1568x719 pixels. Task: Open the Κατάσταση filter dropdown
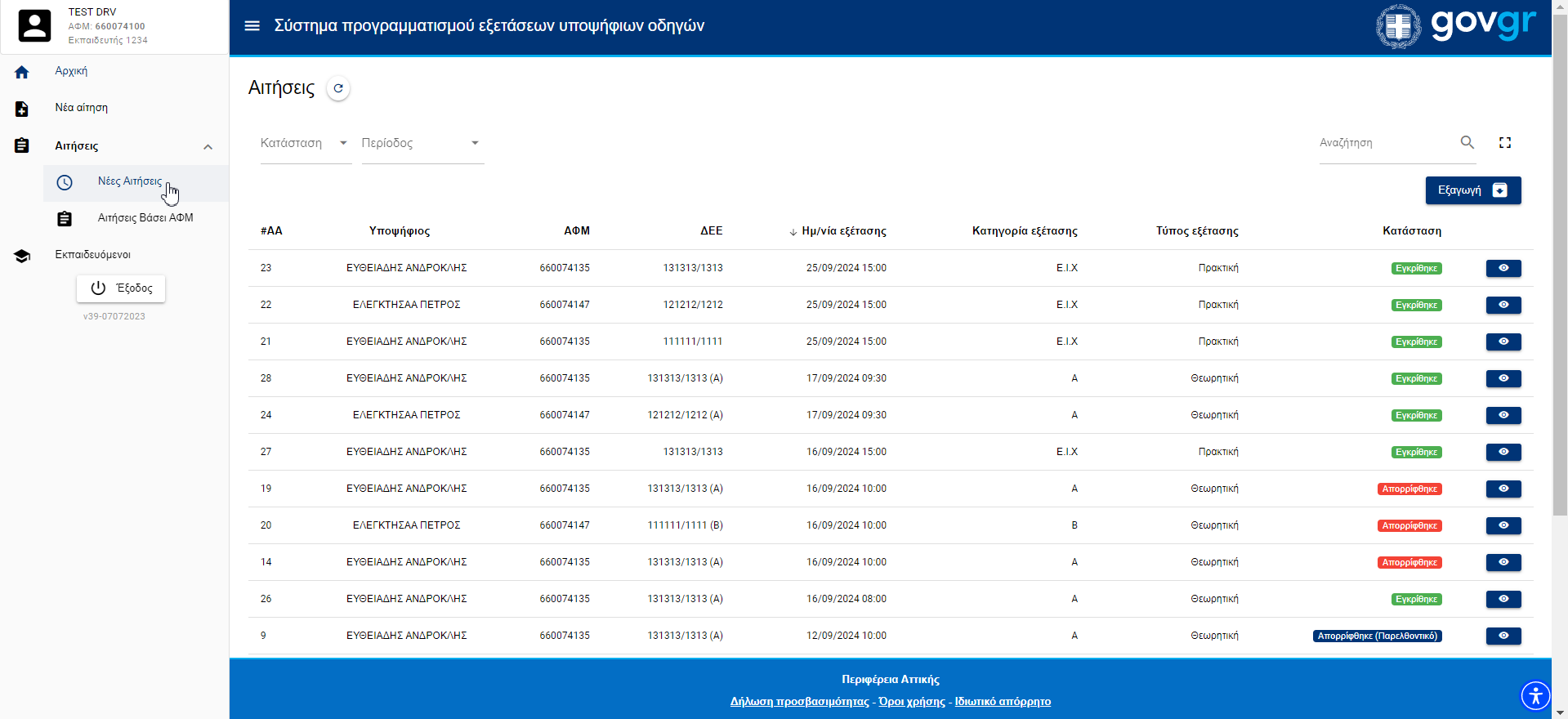pyautogui.click(x=305, y=144)
